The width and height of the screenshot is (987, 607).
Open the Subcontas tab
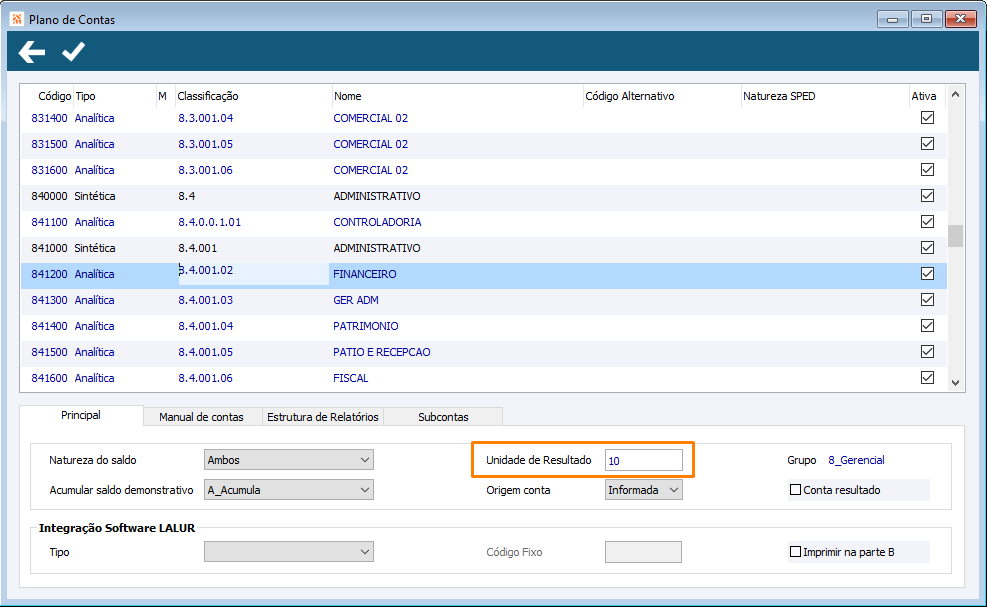pyautogui.click(x=443, y=417)
